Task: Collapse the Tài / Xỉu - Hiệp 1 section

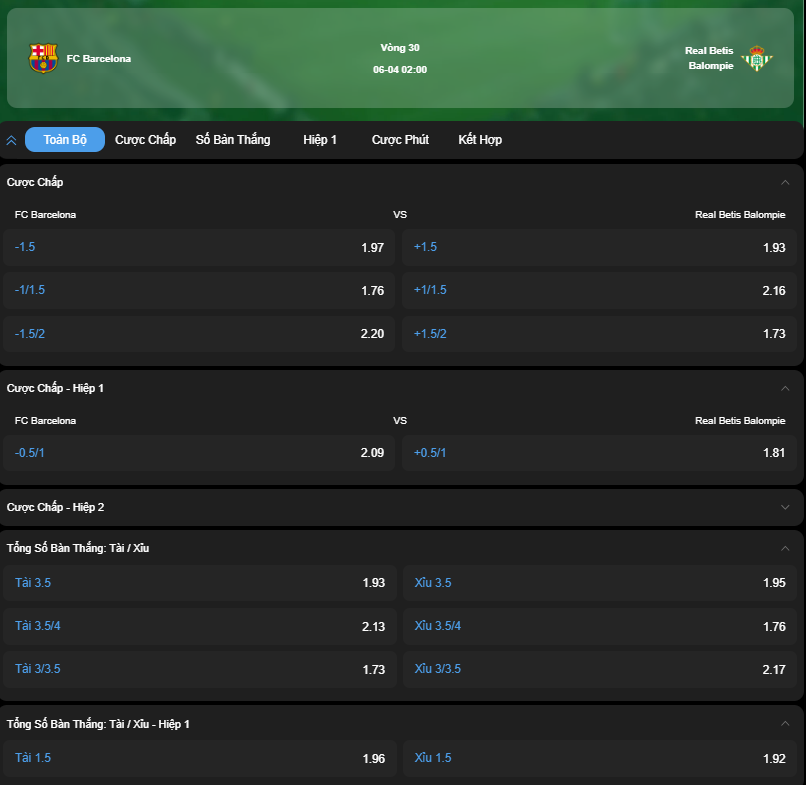Action: point(785,724)
